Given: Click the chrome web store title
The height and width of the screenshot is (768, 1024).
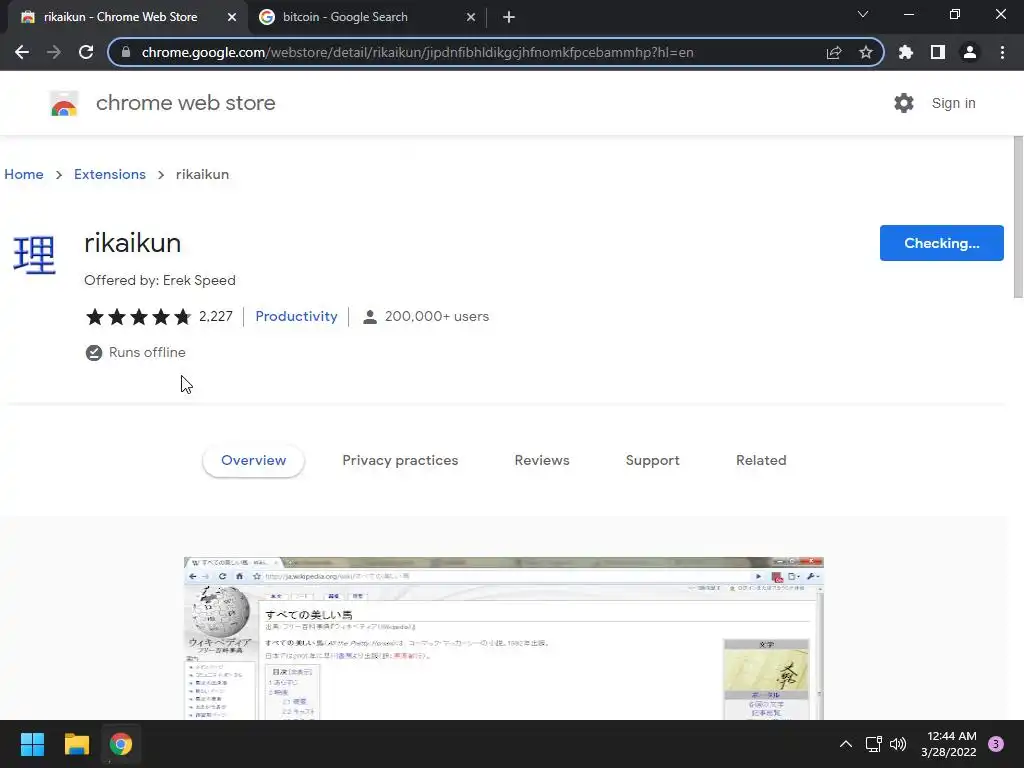Looking at the screenshot, I should tap(185, 103).
